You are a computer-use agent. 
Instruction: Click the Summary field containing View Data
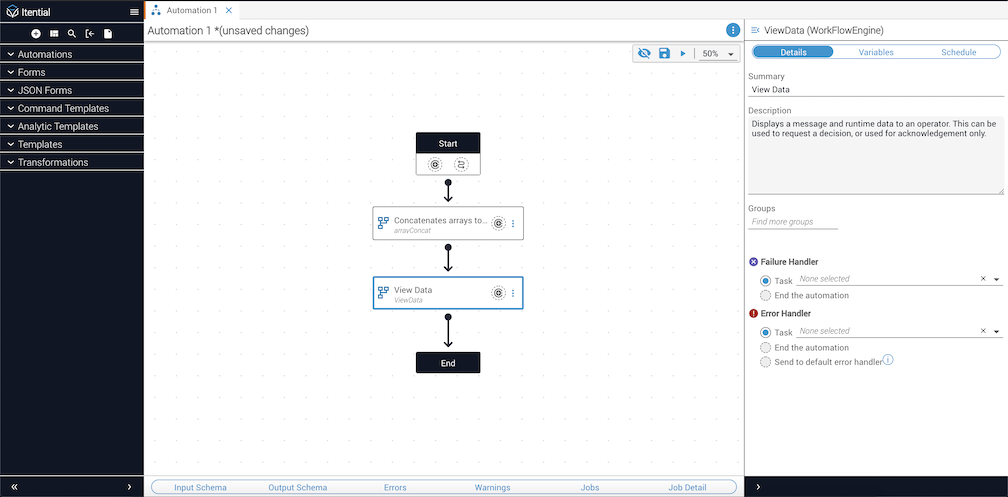(876, 90)
